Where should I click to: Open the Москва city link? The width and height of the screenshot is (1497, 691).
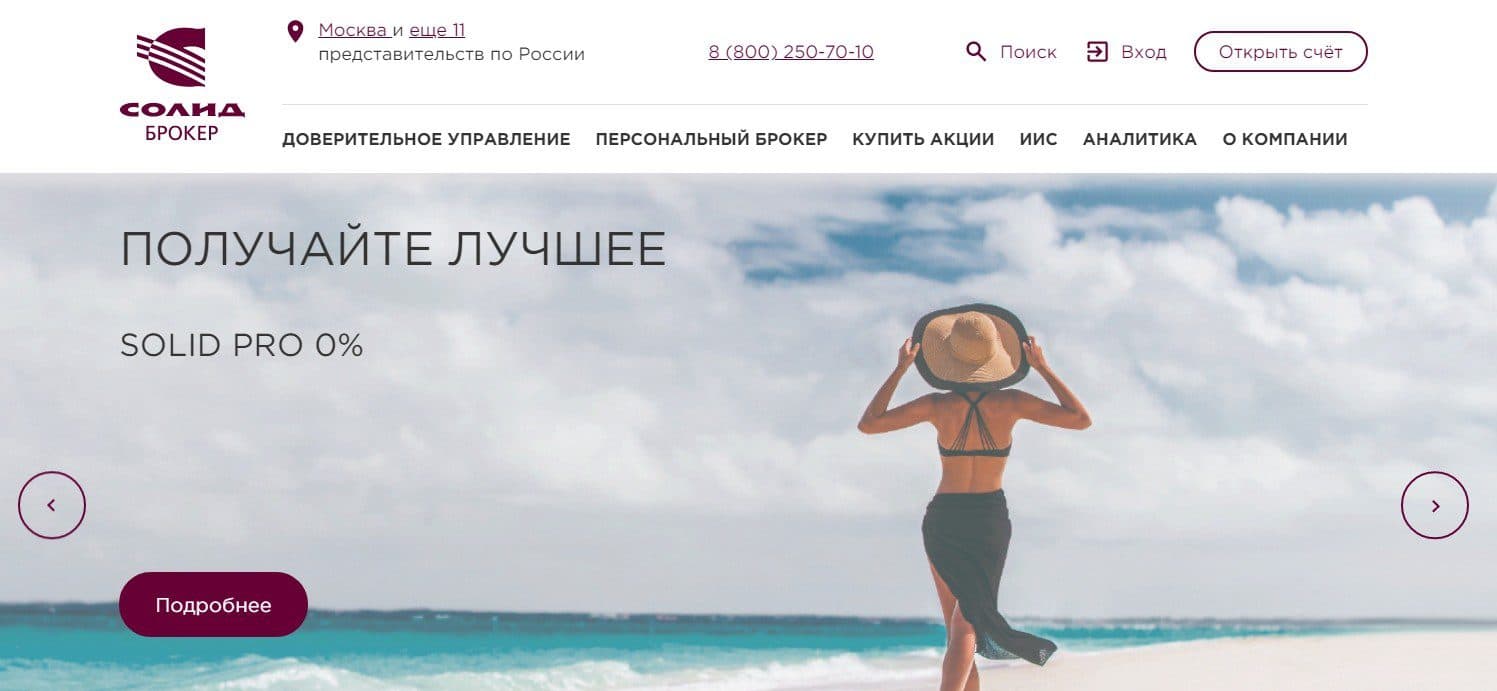pyautogui.click(x=353, y=30)
